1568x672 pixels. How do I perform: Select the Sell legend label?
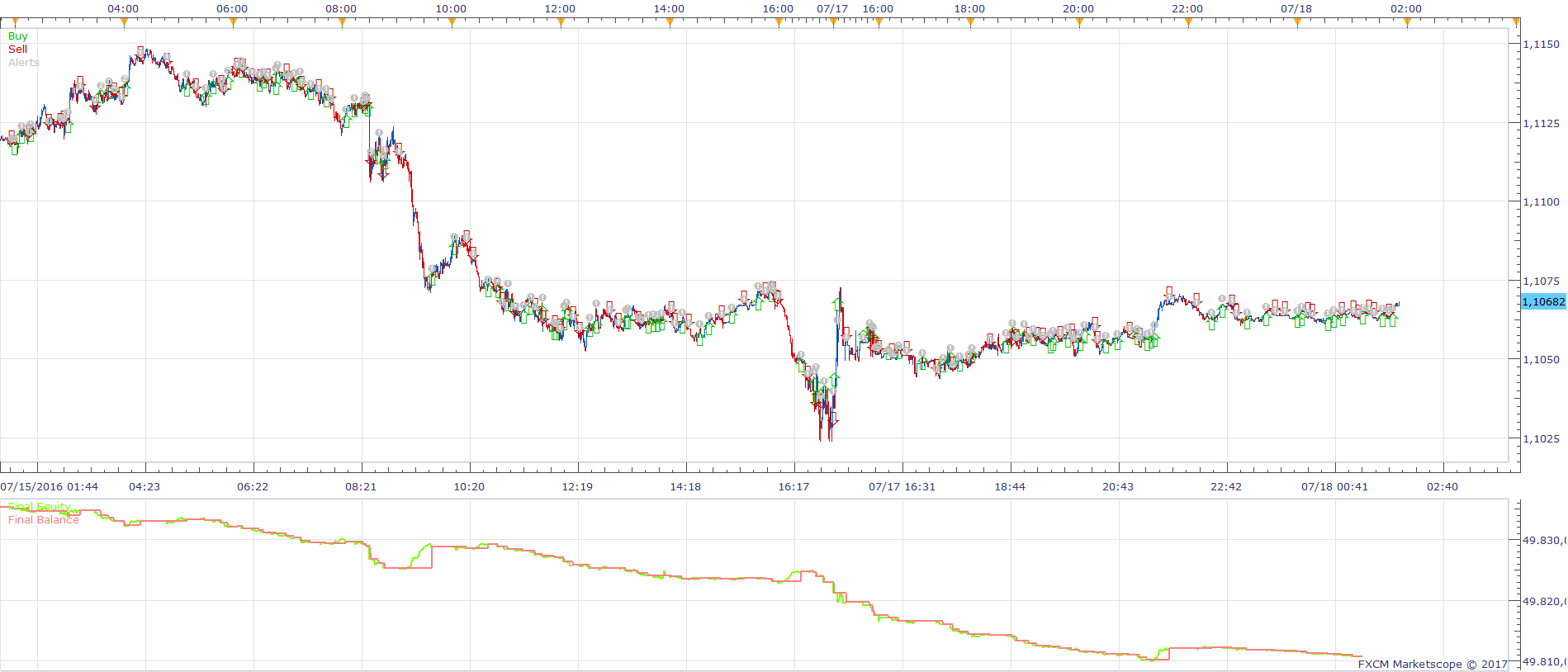pyautogui.click(x=17, y=50)
